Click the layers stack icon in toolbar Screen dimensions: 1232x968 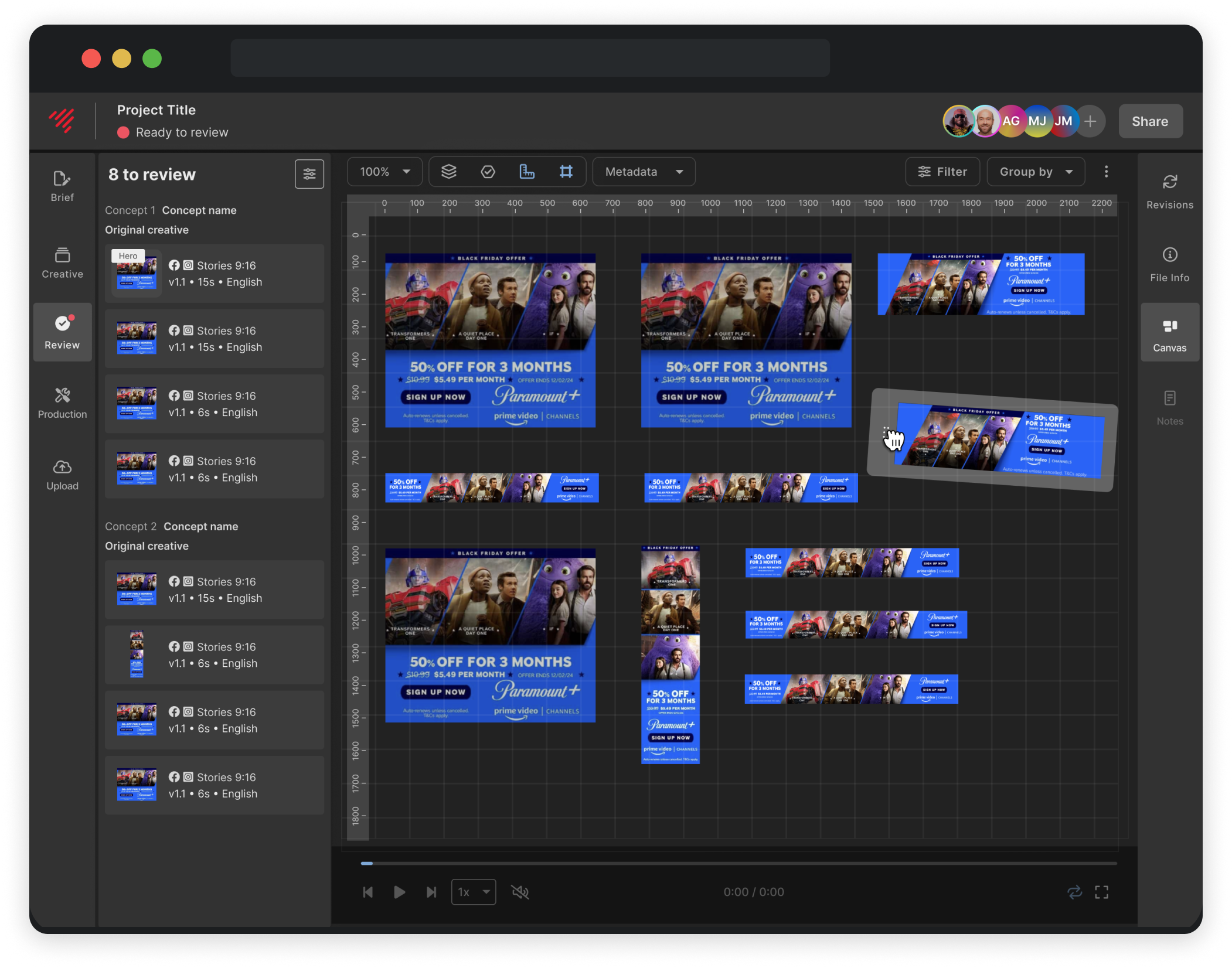(449, 172)
